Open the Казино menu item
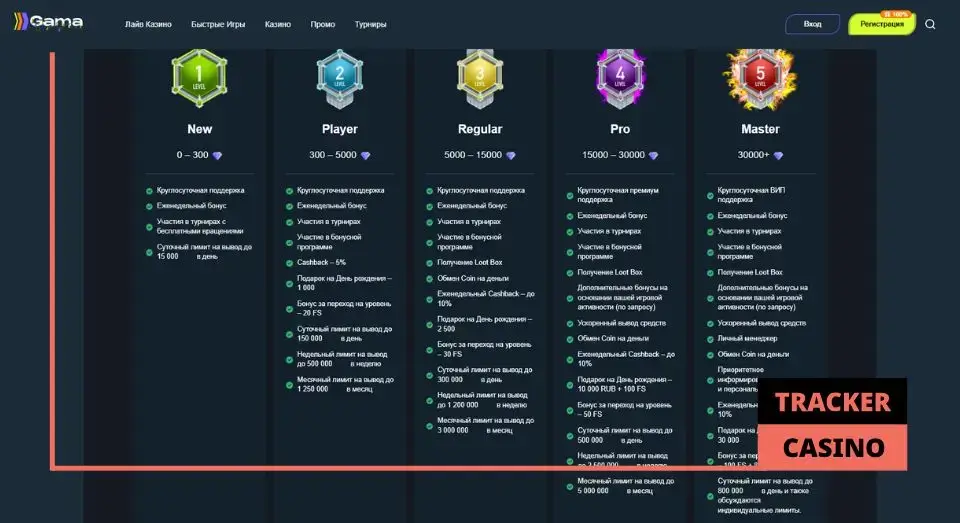Viewport: 960px width, 523px height. [x=278, y=24]
